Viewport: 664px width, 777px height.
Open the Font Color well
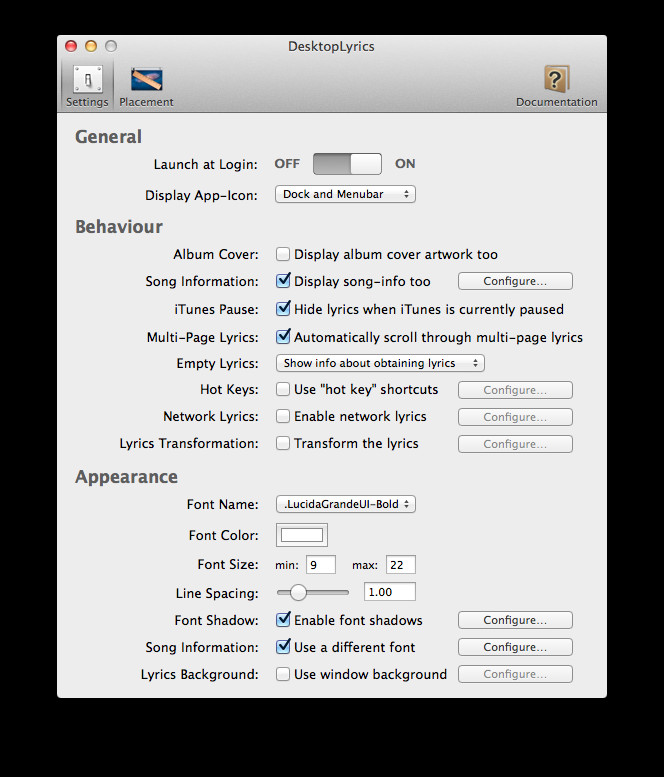click(x=302, y=535)
